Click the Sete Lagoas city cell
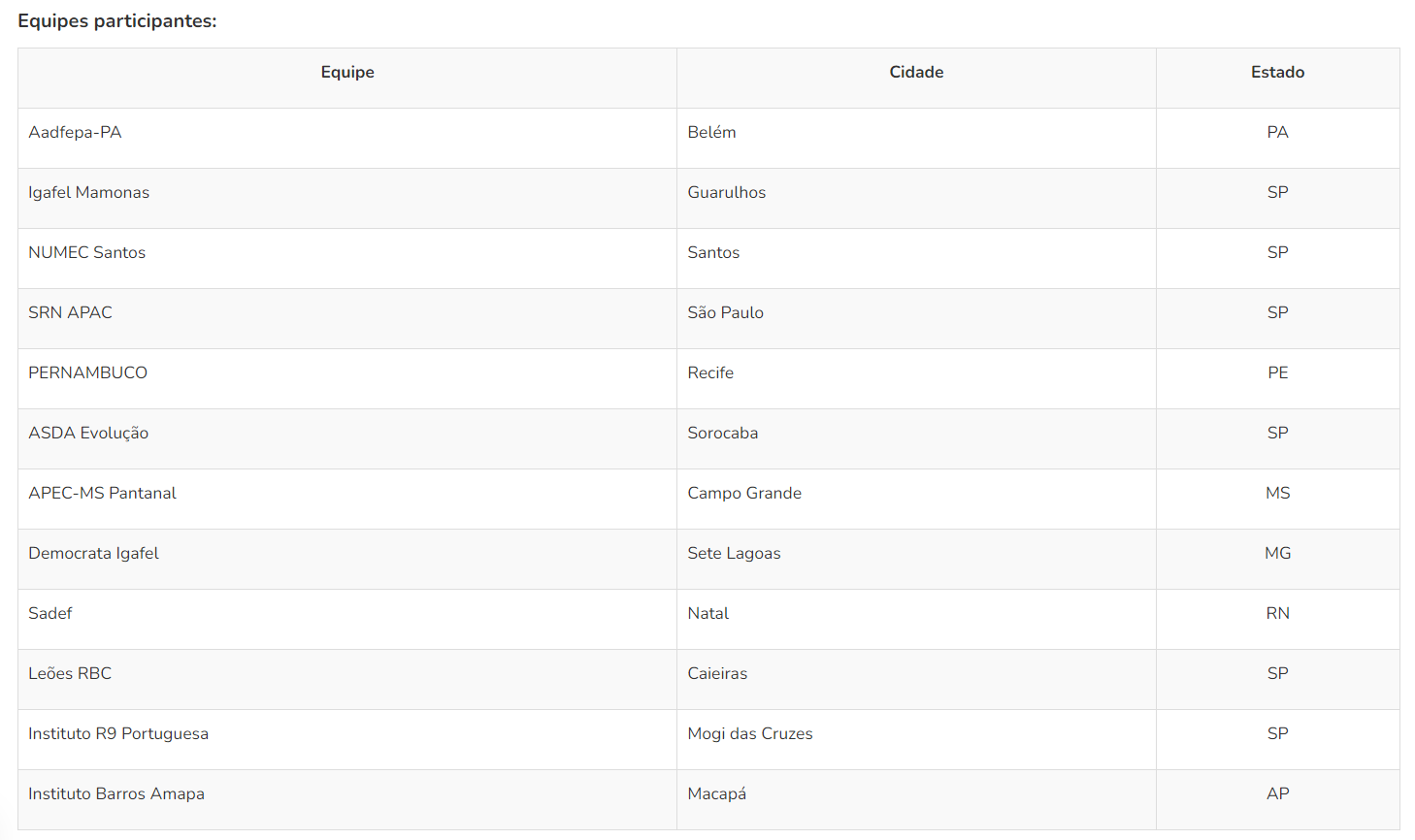 point(734,554)
